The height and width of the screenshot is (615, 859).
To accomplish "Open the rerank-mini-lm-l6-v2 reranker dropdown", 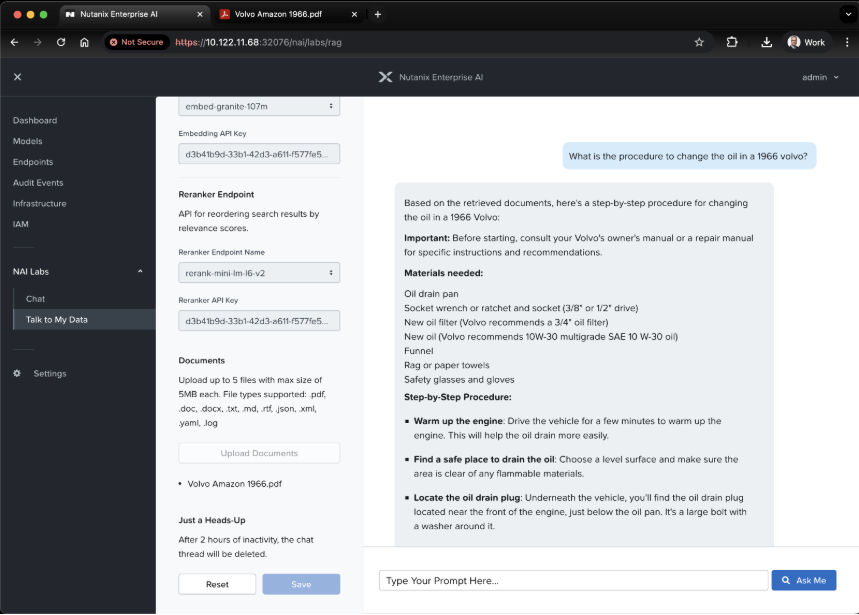I will pyautogui.click(x=259, y=272).
